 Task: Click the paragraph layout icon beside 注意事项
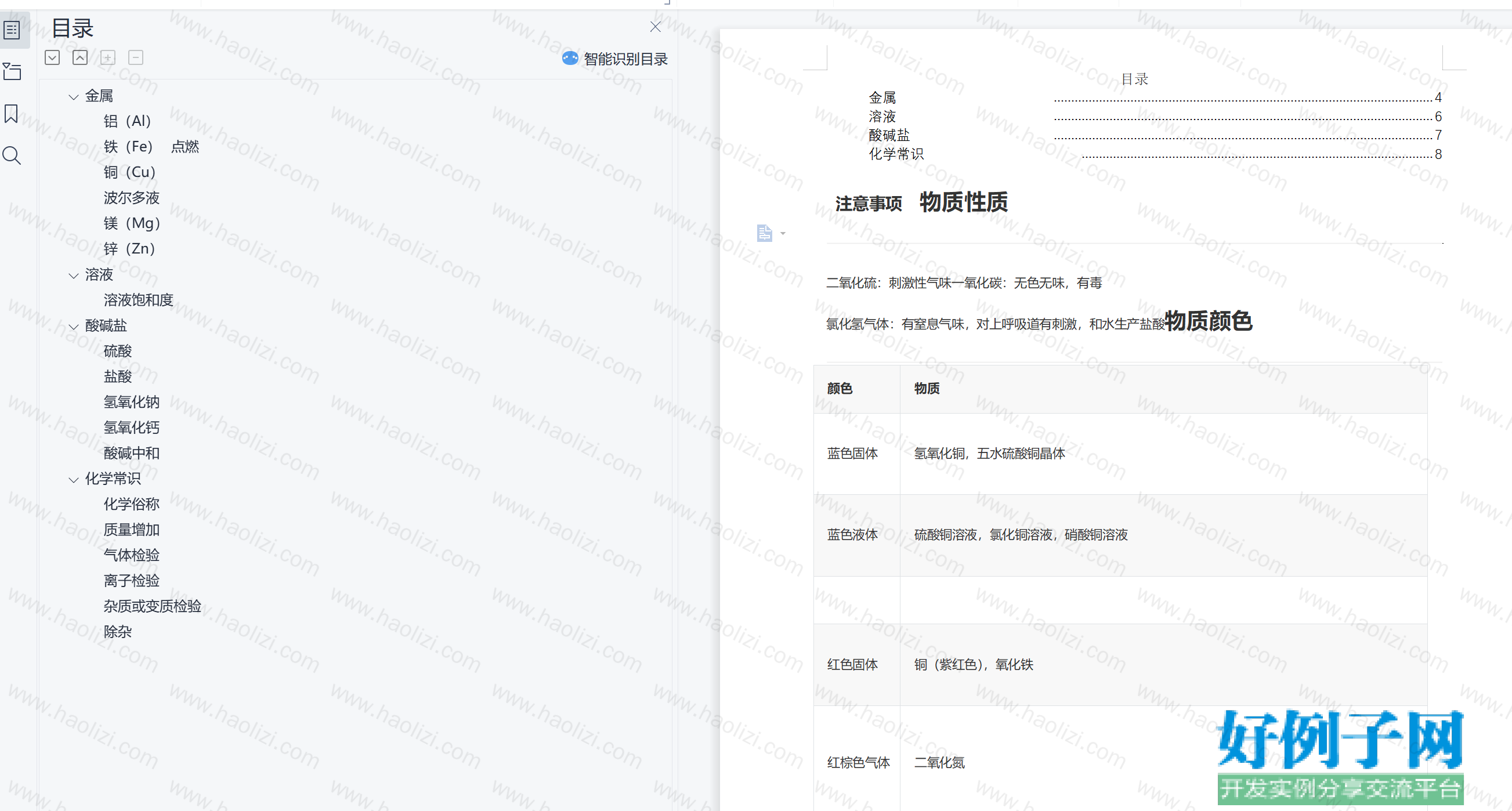(764, 233)
